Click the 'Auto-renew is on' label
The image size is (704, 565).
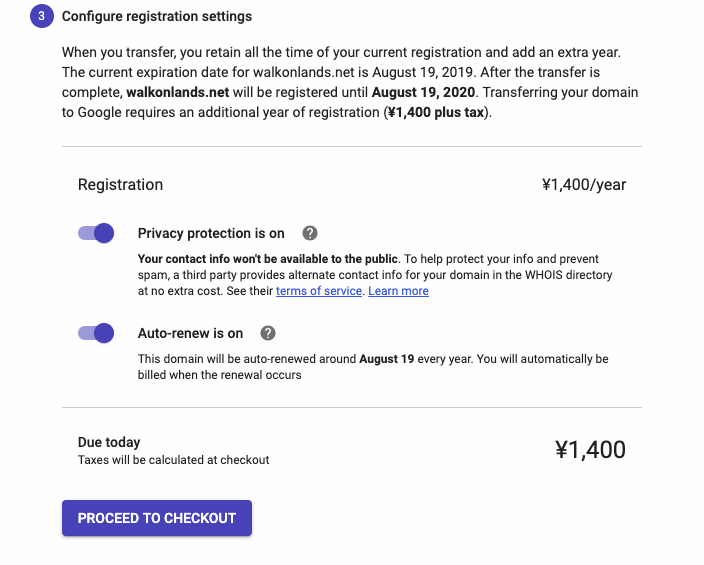[190, 333]
